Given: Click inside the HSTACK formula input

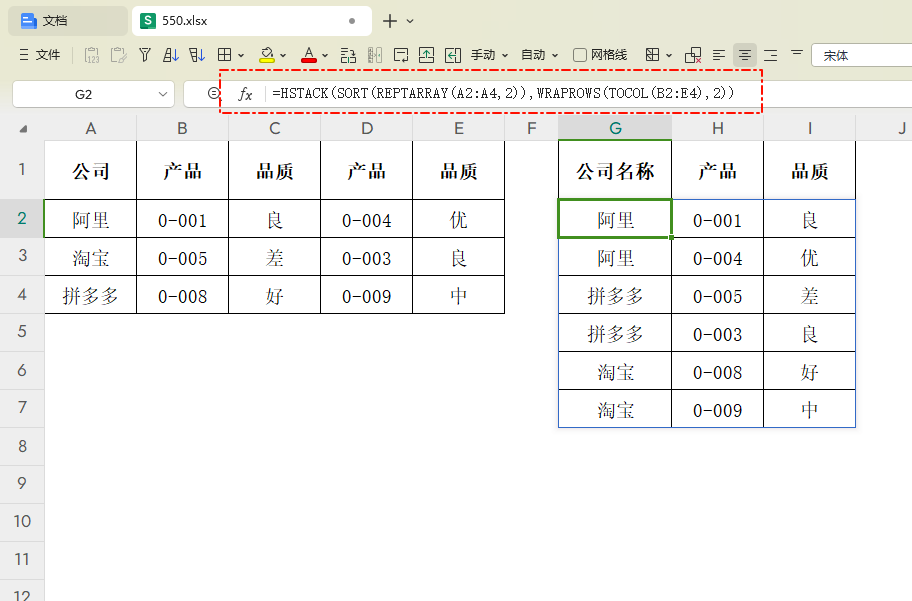Looking at the screenshot, I should point(503,93).
